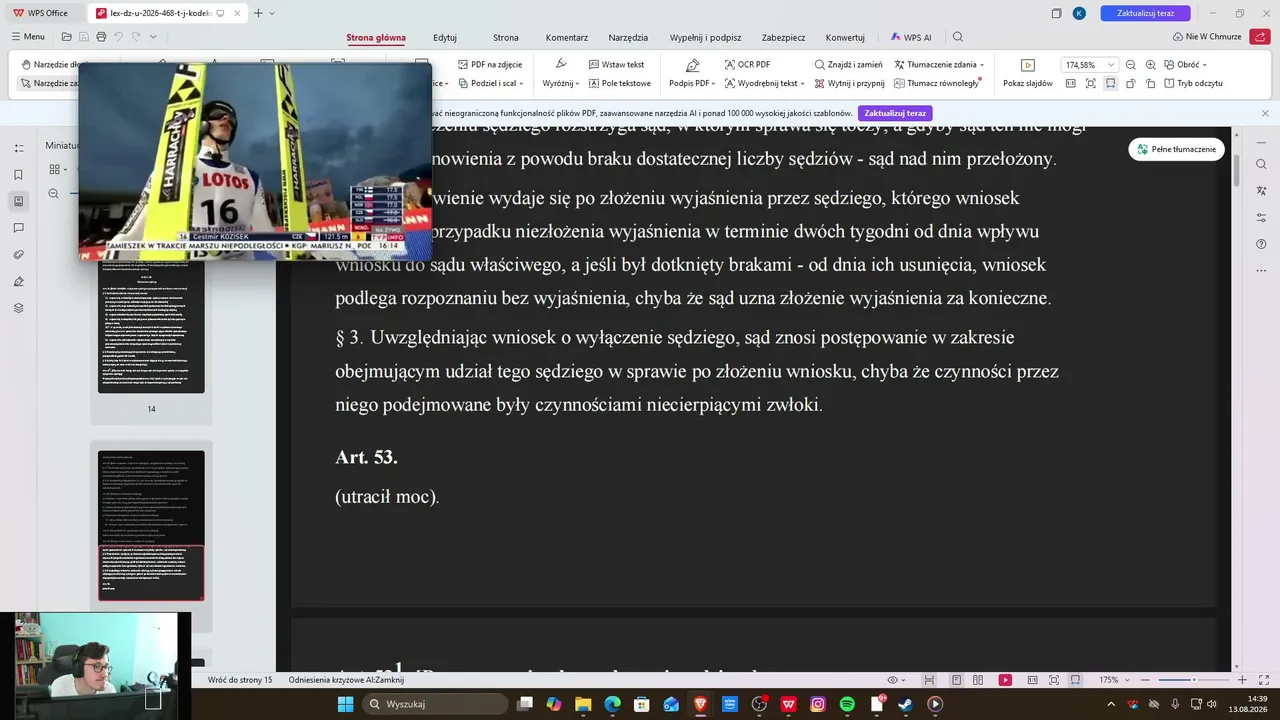Open the comments panel in left sidebar
This screenshot has width=1280, height=720.
point(19,228)
